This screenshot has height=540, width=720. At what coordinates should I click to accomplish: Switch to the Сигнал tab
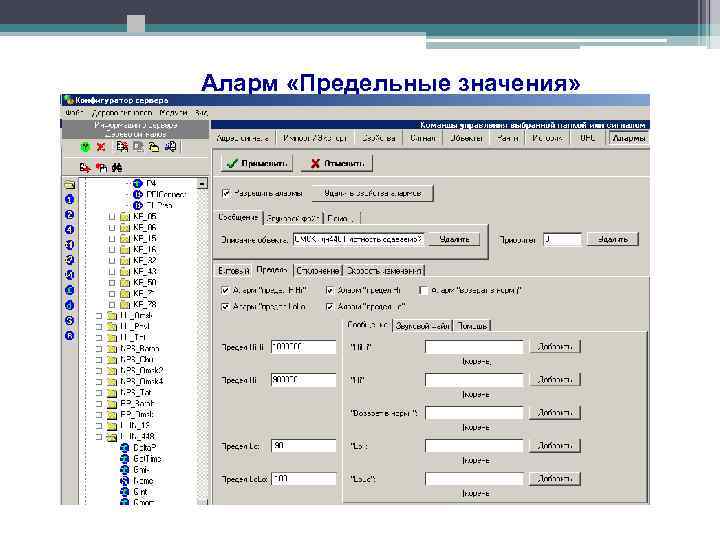coord(422,138)
